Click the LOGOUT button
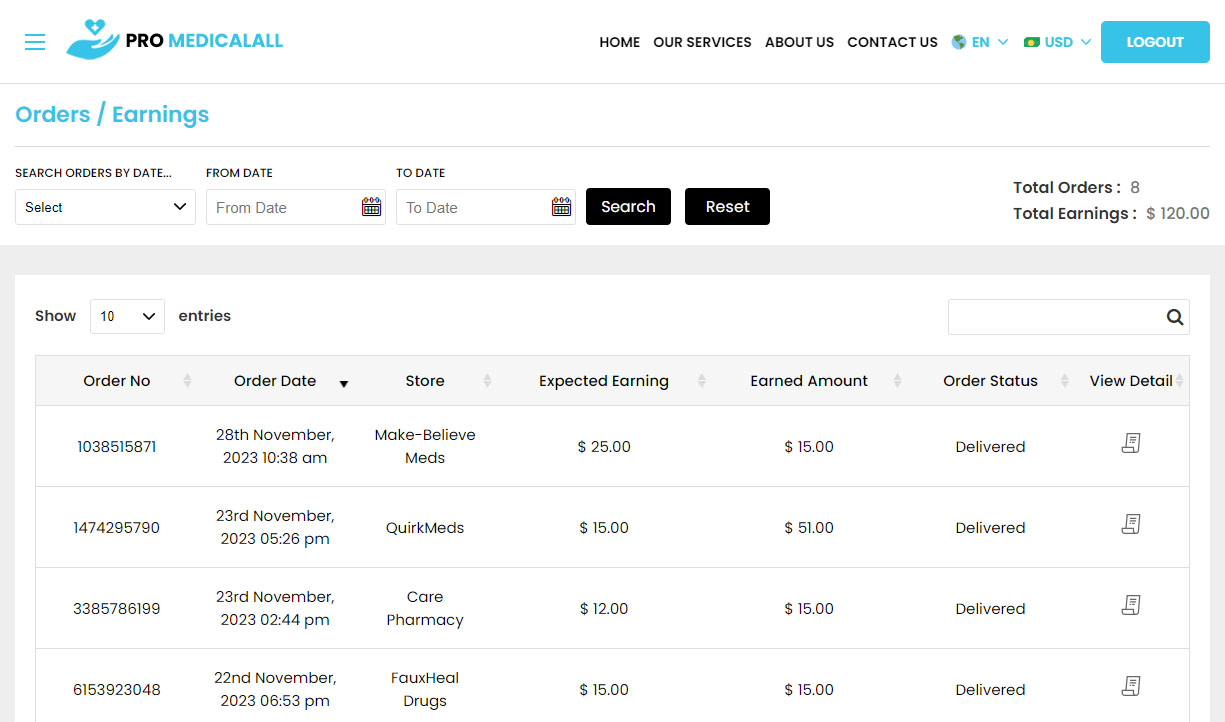Viewport: 1225px width, 722px height. [x=1155, y=42]
